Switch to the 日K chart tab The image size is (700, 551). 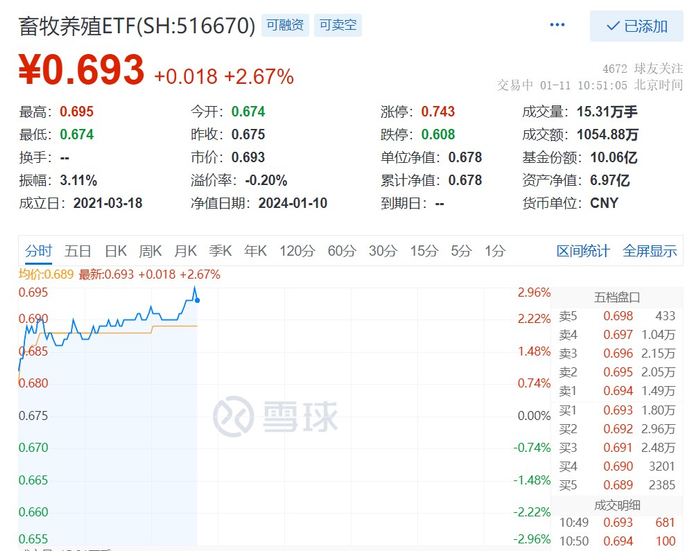click(116, 251)
